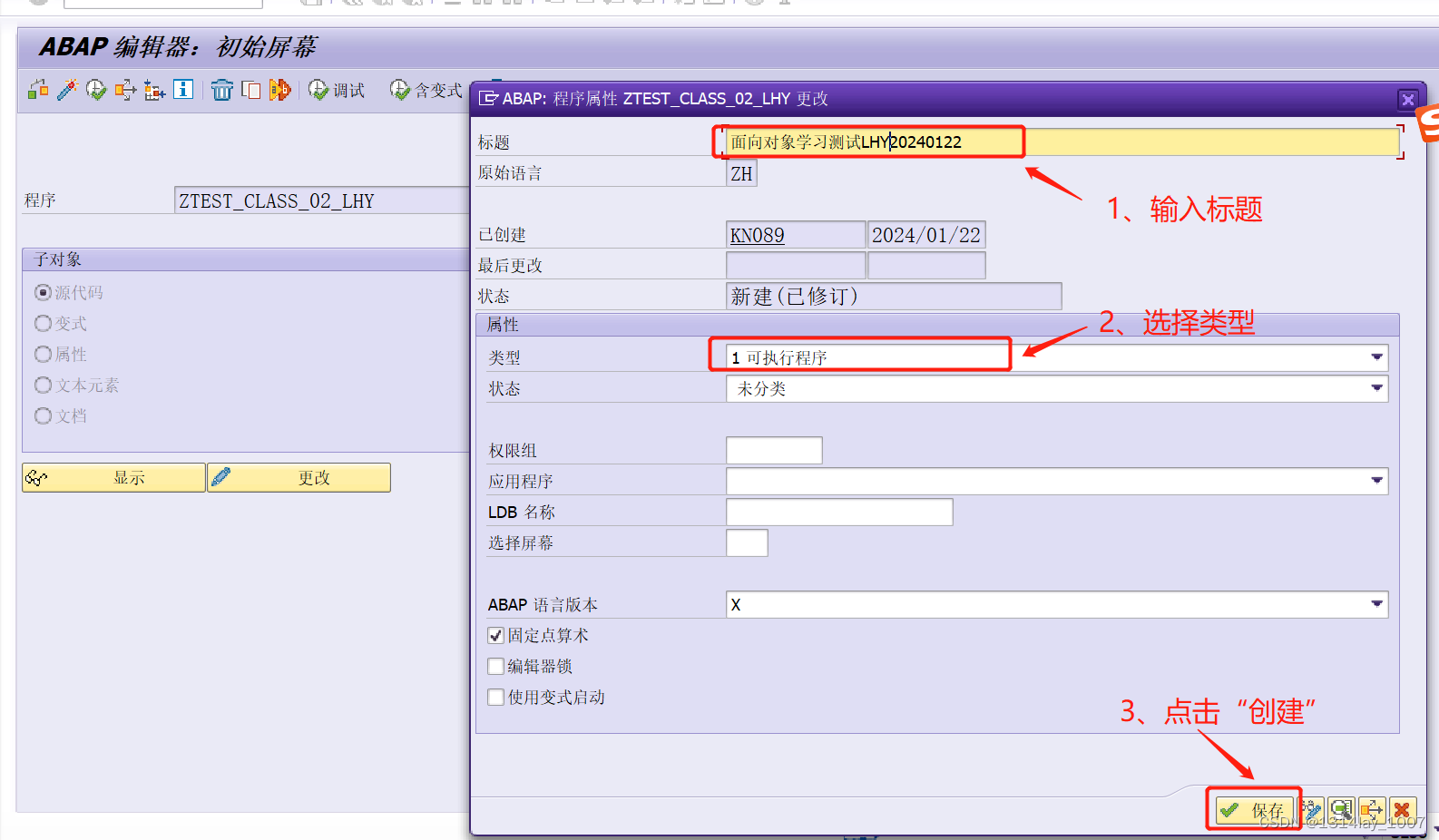Screen dimensions: 1439x840
Task: Click the magnifier search icon beside 保存
Action: point(1341,809)
